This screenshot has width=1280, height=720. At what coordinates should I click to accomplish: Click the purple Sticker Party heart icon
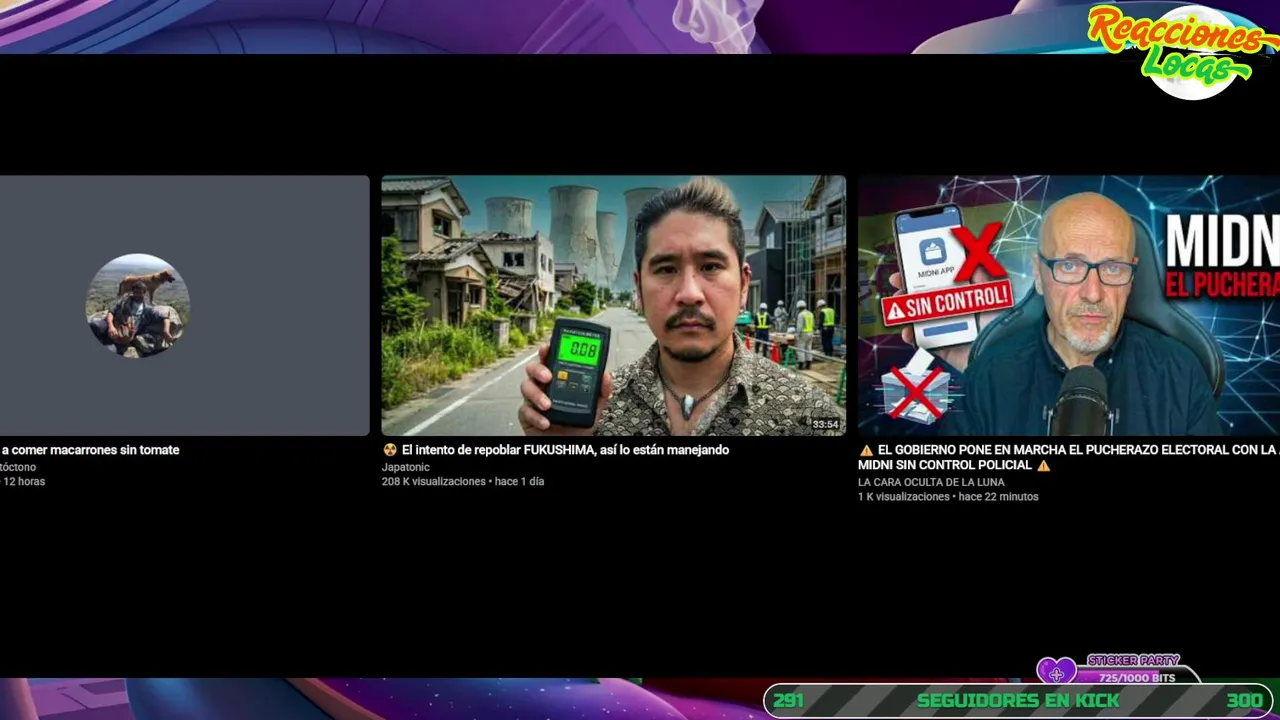(x=1056, y=672)
